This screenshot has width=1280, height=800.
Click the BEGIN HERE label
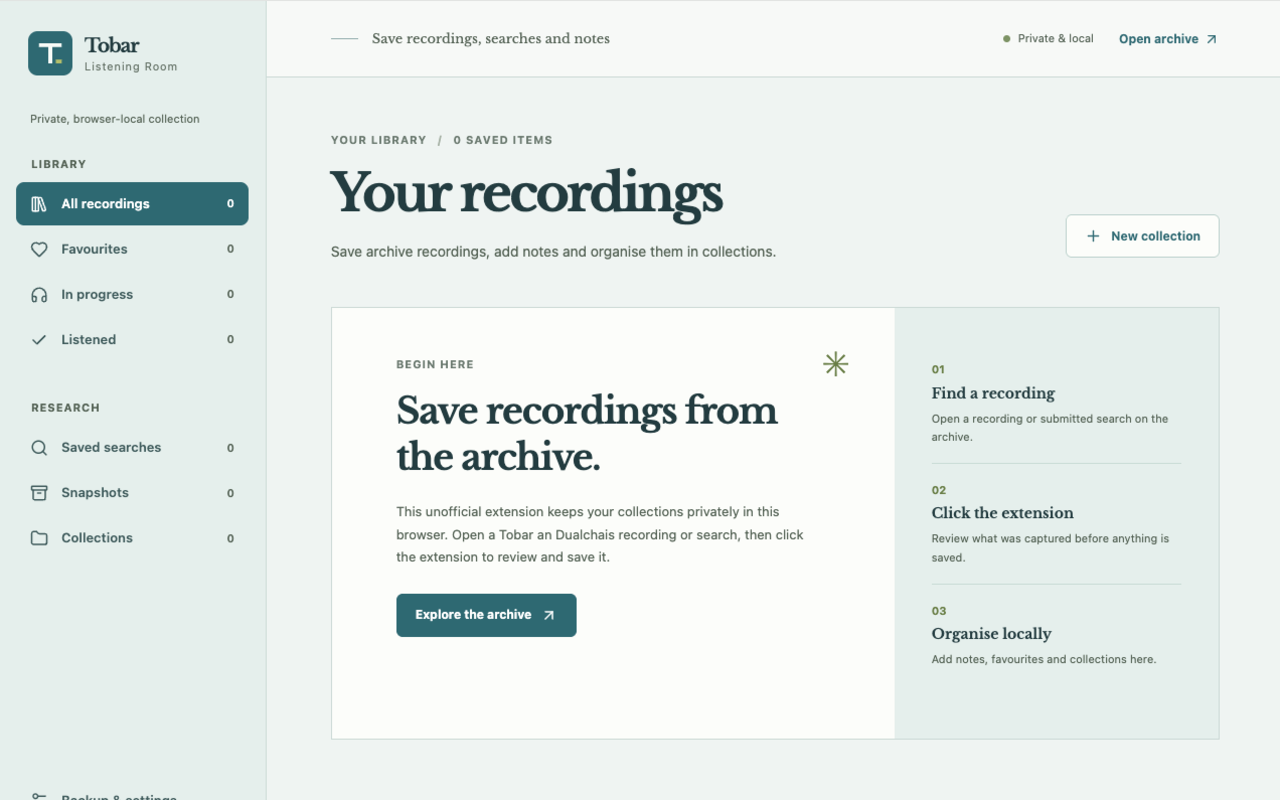[x=435, y=365]
